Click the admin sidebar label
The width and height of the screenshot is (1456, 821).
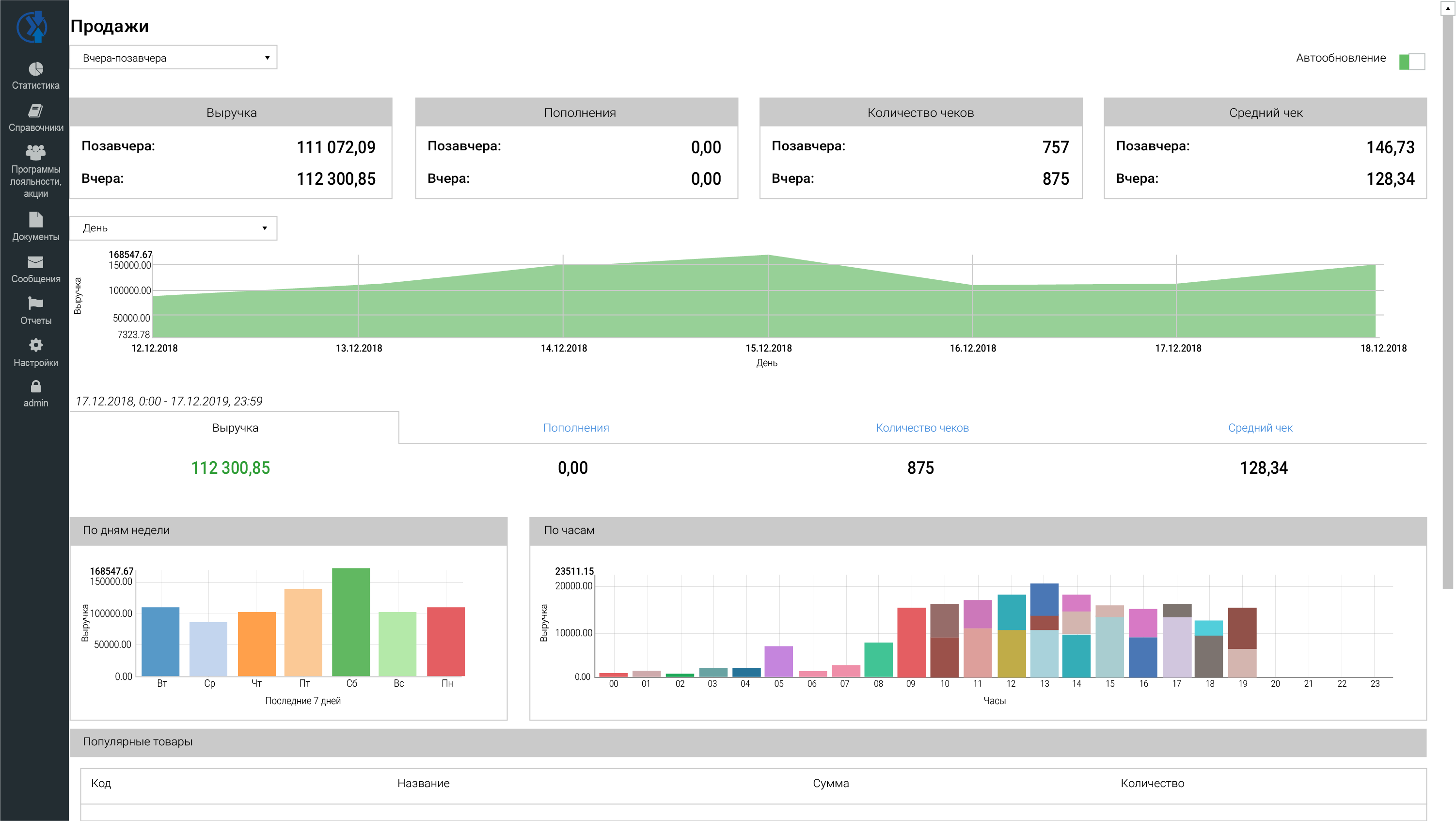[35, 403]
